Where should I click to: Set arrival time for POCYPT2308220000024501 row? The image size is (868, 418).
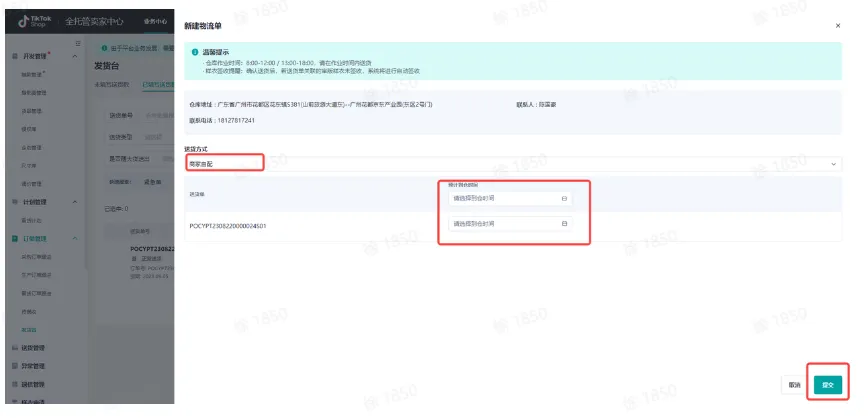tap(509, 224)
